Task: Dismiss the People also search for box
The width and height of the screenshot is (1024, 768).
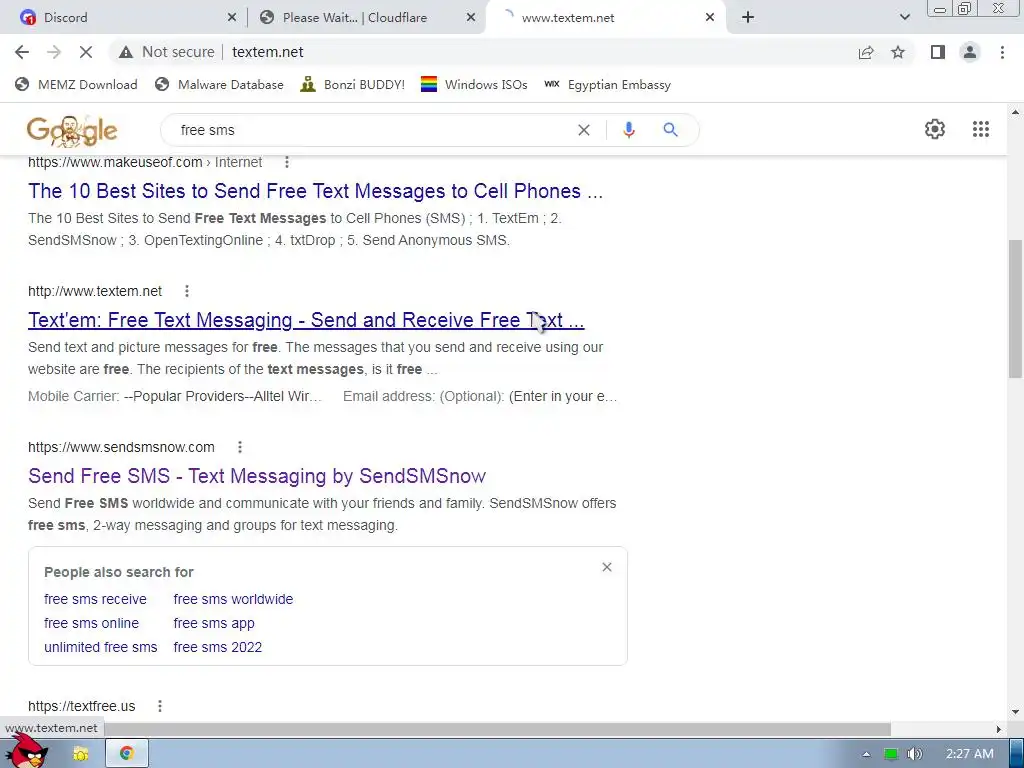Action: (x=607, y=567)
